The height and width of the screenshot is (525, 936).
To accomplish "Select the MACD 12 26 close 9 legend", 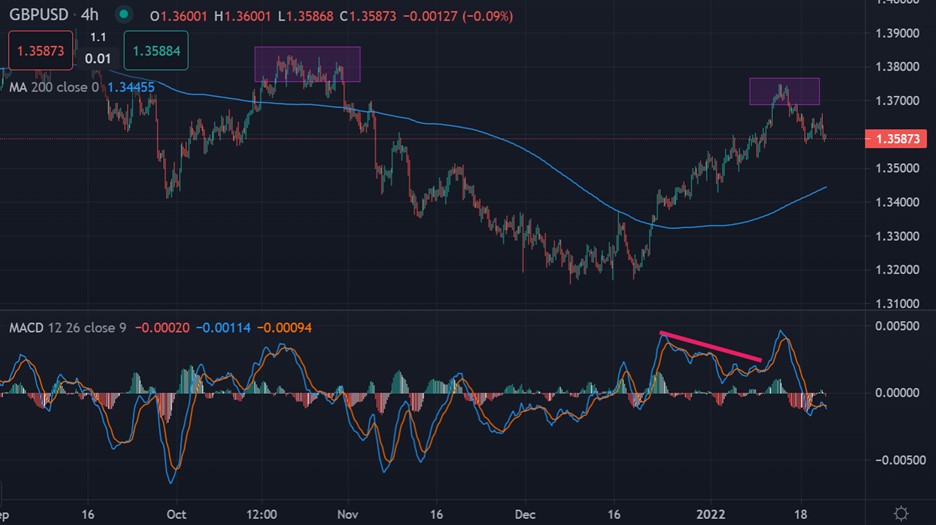I will click(67, 328).
